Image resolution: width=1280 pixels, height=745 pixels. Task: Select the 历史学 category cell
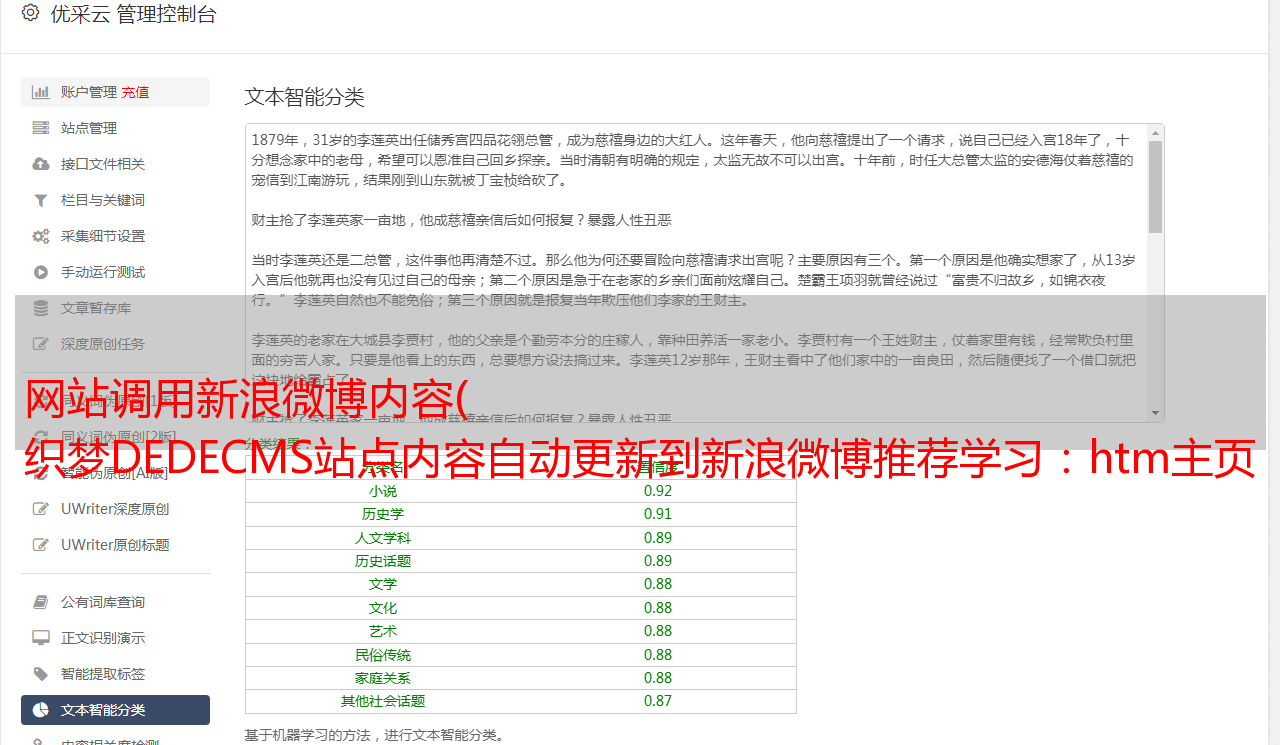click(x=383, y=514)
